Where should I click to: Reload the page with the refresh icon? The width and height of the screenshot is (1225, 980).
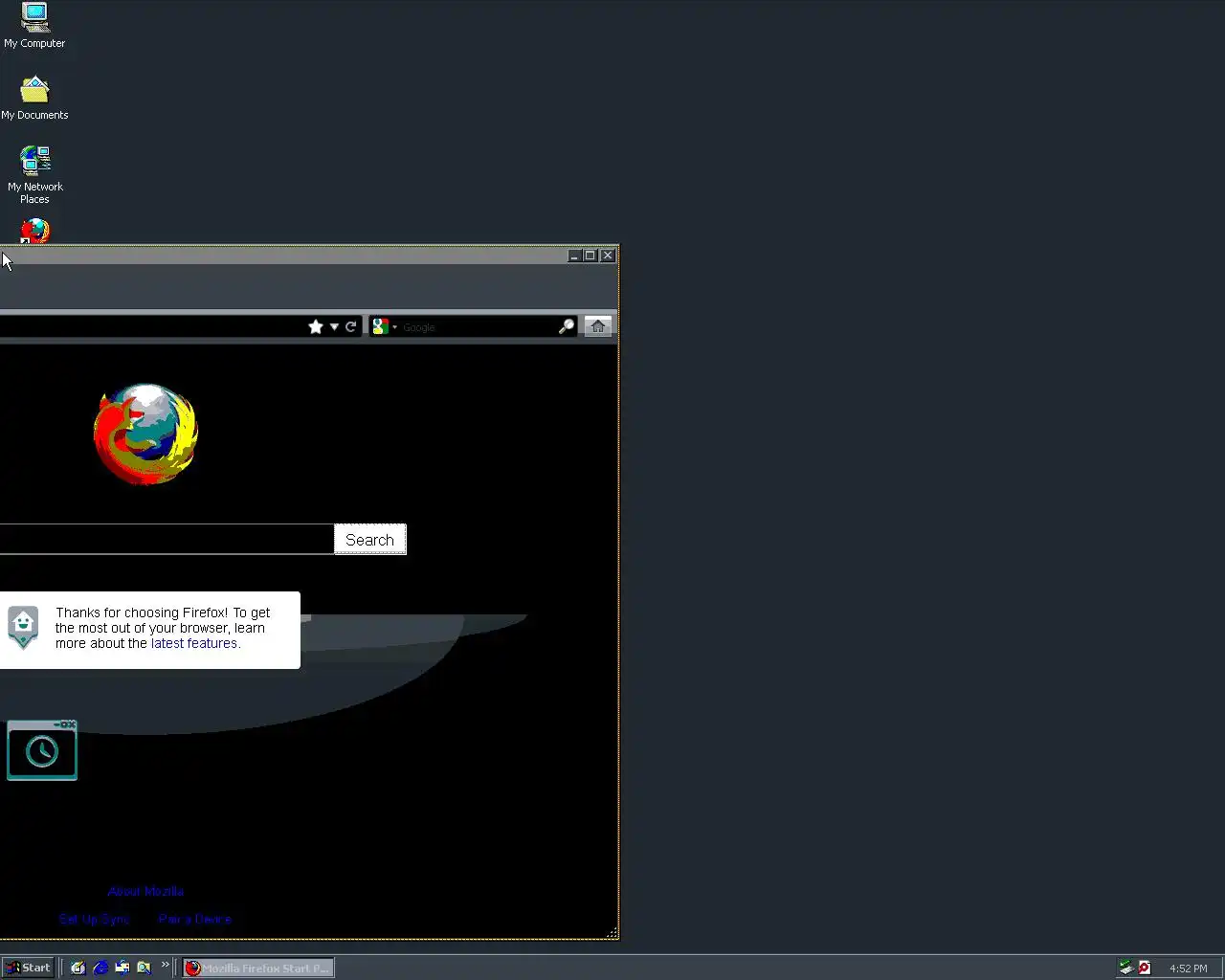coord(351,327)
